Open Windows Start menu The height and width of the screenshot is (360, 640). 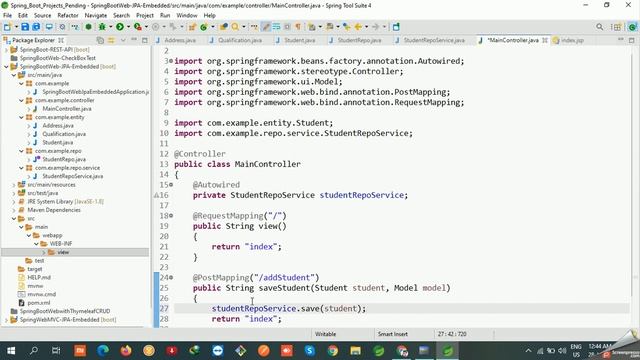(x=11, y=351)
